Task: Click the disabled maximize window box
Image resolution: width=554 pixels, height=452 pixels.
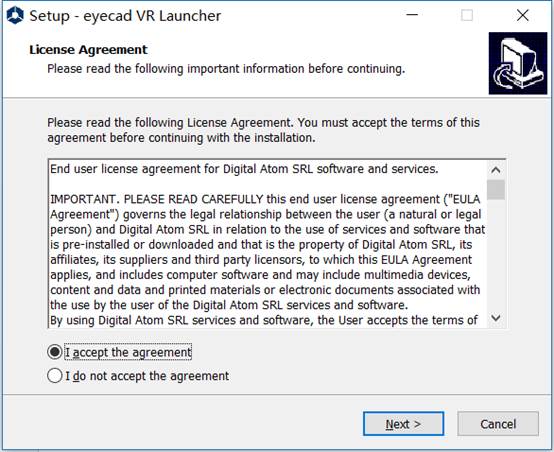Action: point(467,15)
